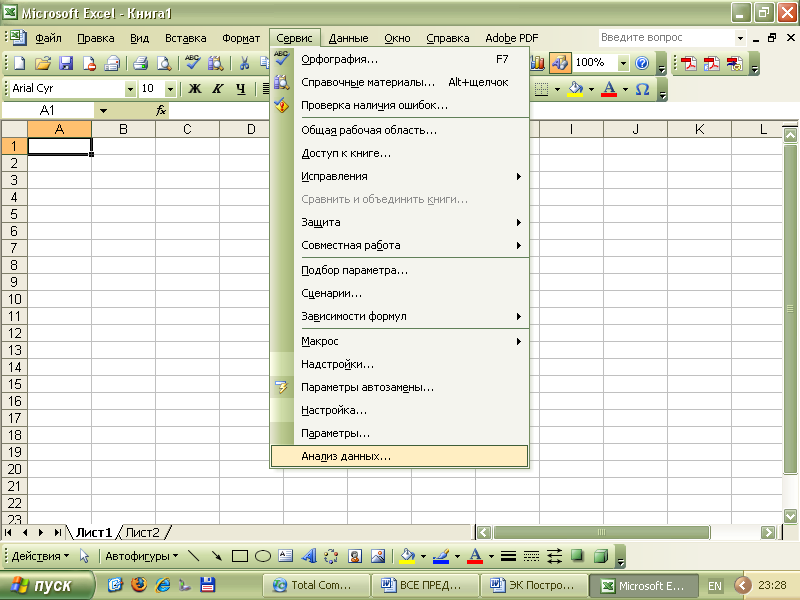Toggle the Drawing toolbar button
Image resolution: width=800 pixels, height=600 pixels.
pos(560,63)
